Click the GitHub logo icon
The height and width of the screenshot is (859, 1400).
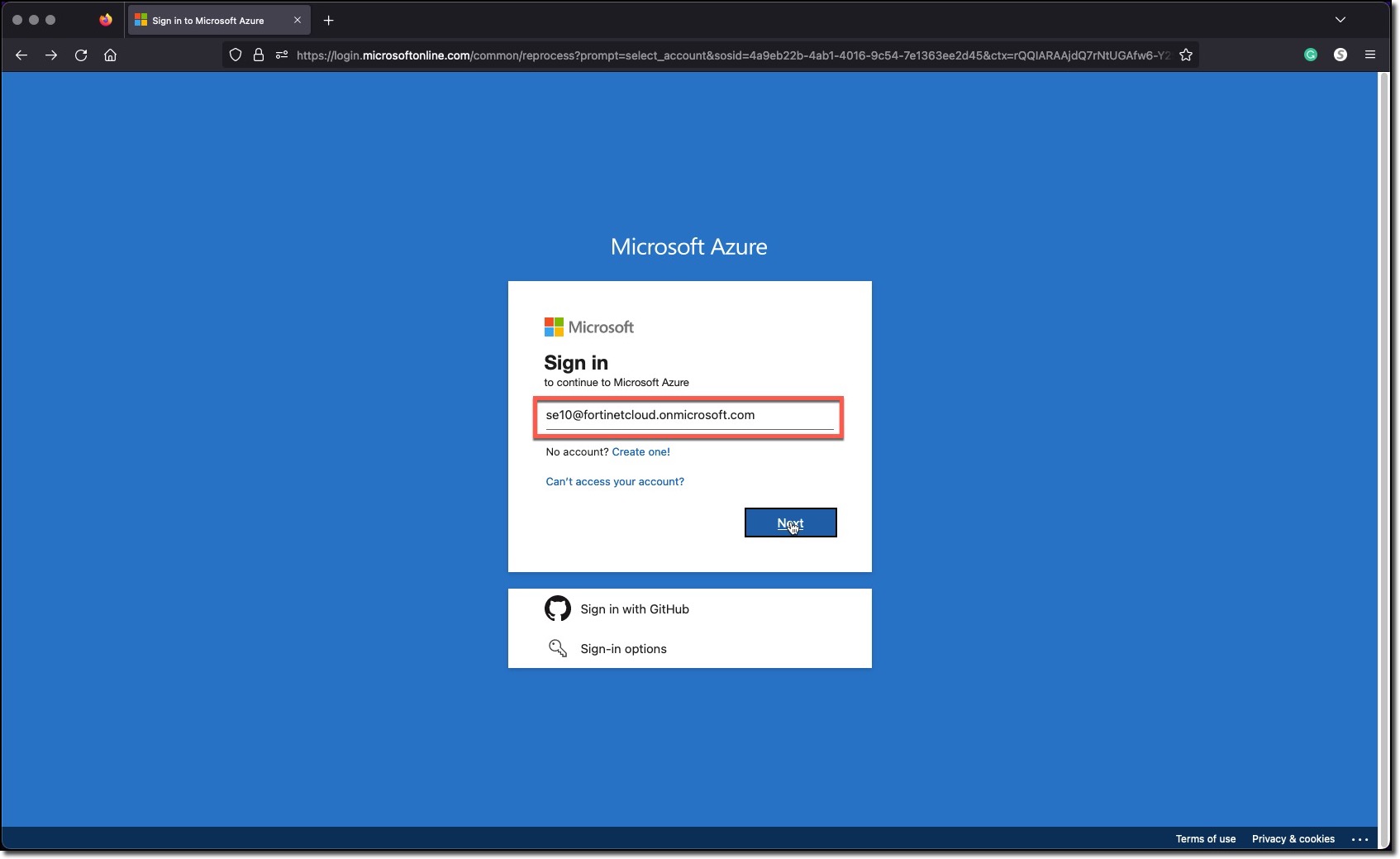[x=558, y=608]
